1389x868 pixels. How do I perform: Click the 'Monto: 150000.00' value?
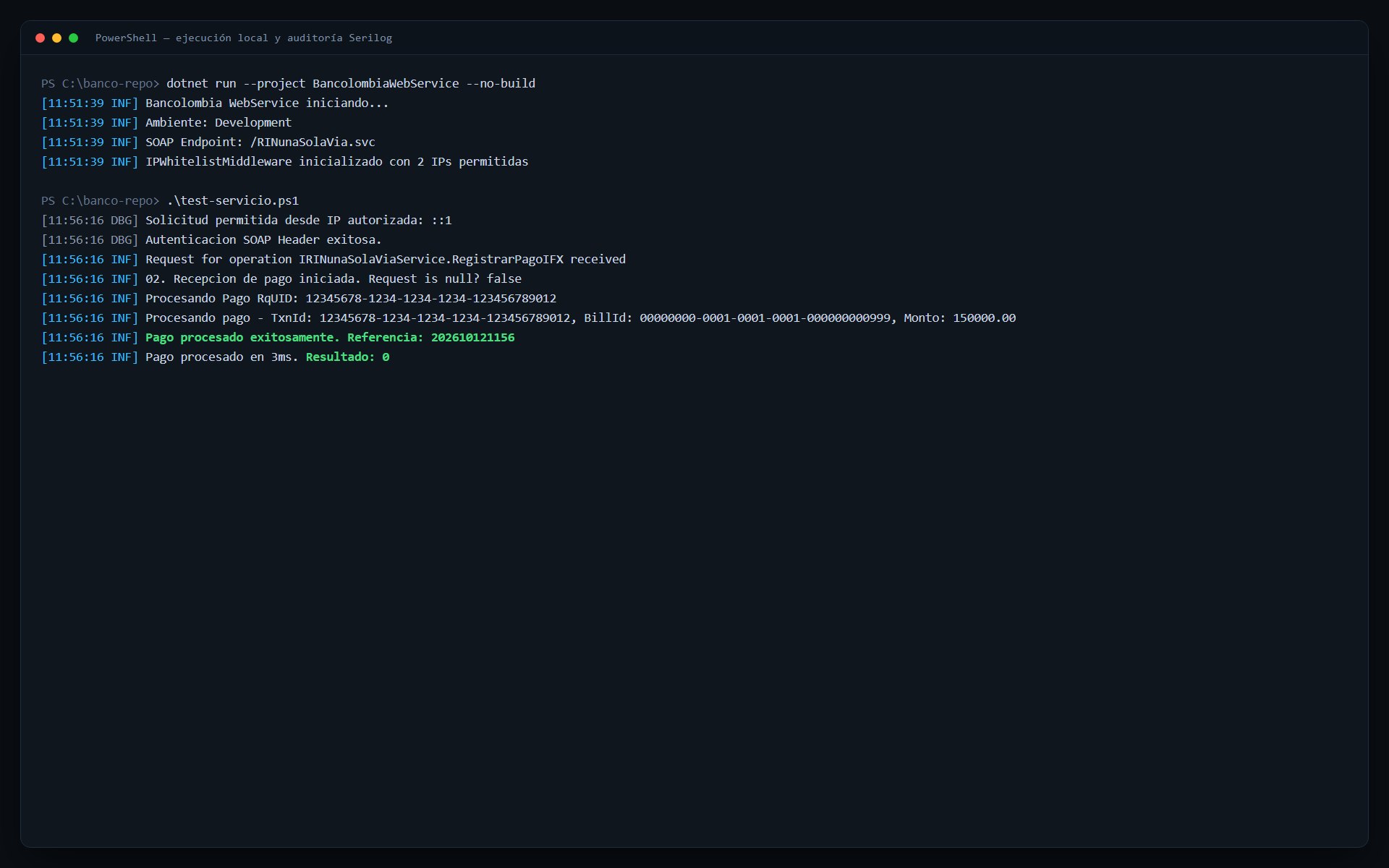pos(960,318)
